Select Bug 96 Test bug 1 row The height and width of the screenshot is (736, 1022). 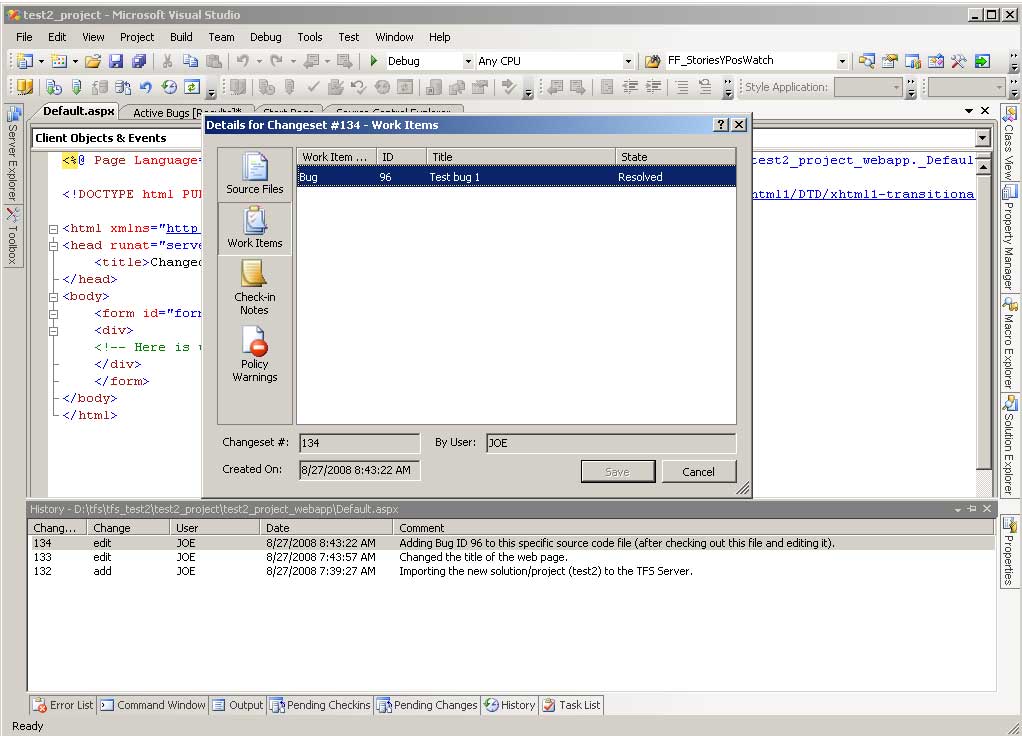click(516, 177)
